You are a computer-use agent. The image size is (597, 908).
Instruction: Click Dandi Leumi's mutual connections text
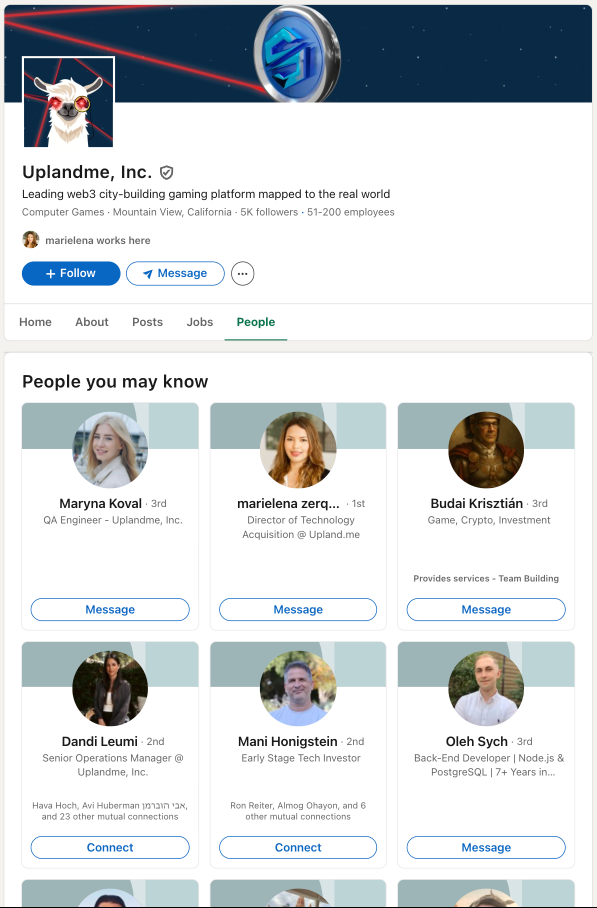tap(110, 811)
